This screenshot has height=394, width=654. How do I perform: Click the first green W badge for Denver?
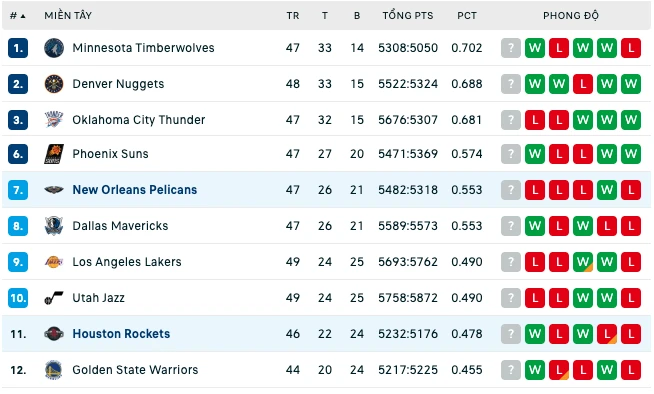point(535,84)
